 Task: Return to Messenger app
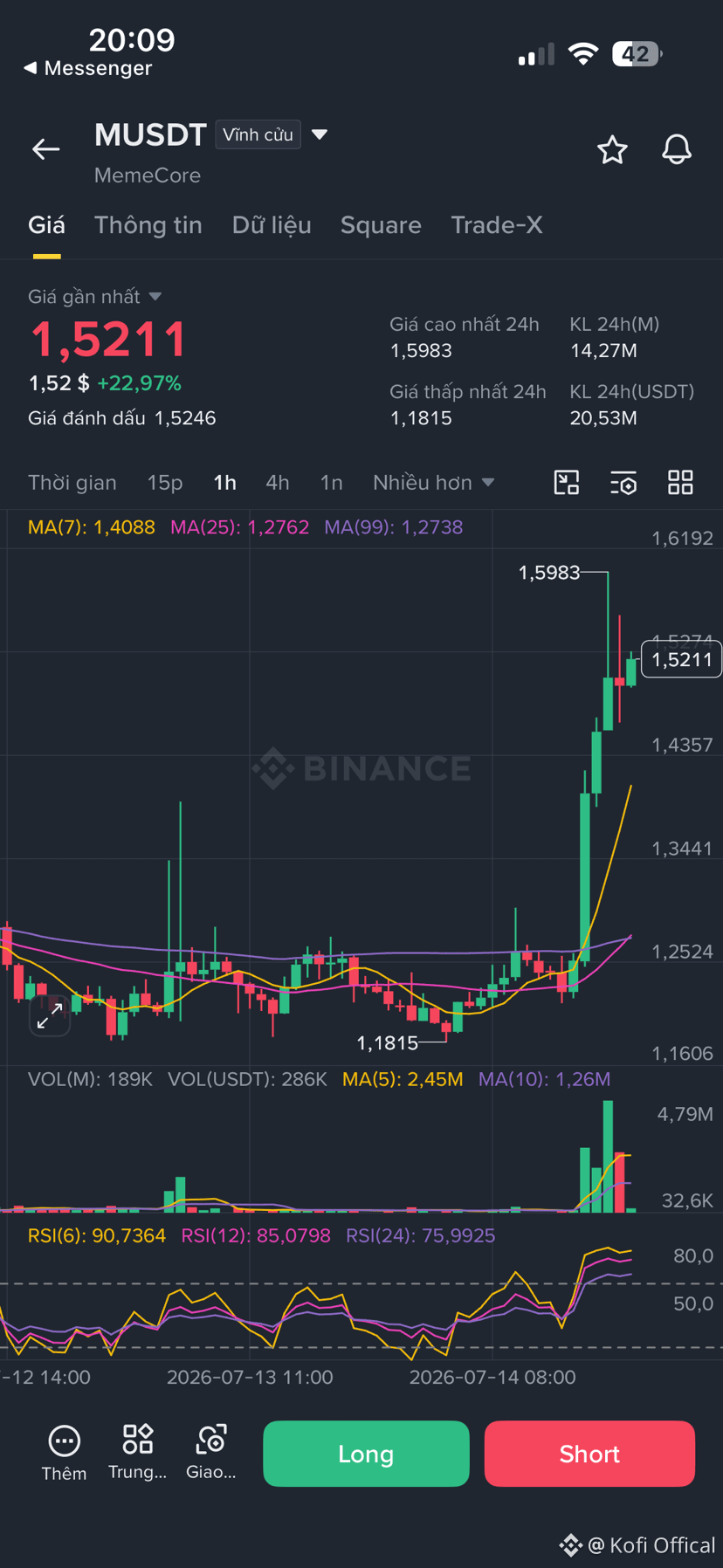(87, 68)
